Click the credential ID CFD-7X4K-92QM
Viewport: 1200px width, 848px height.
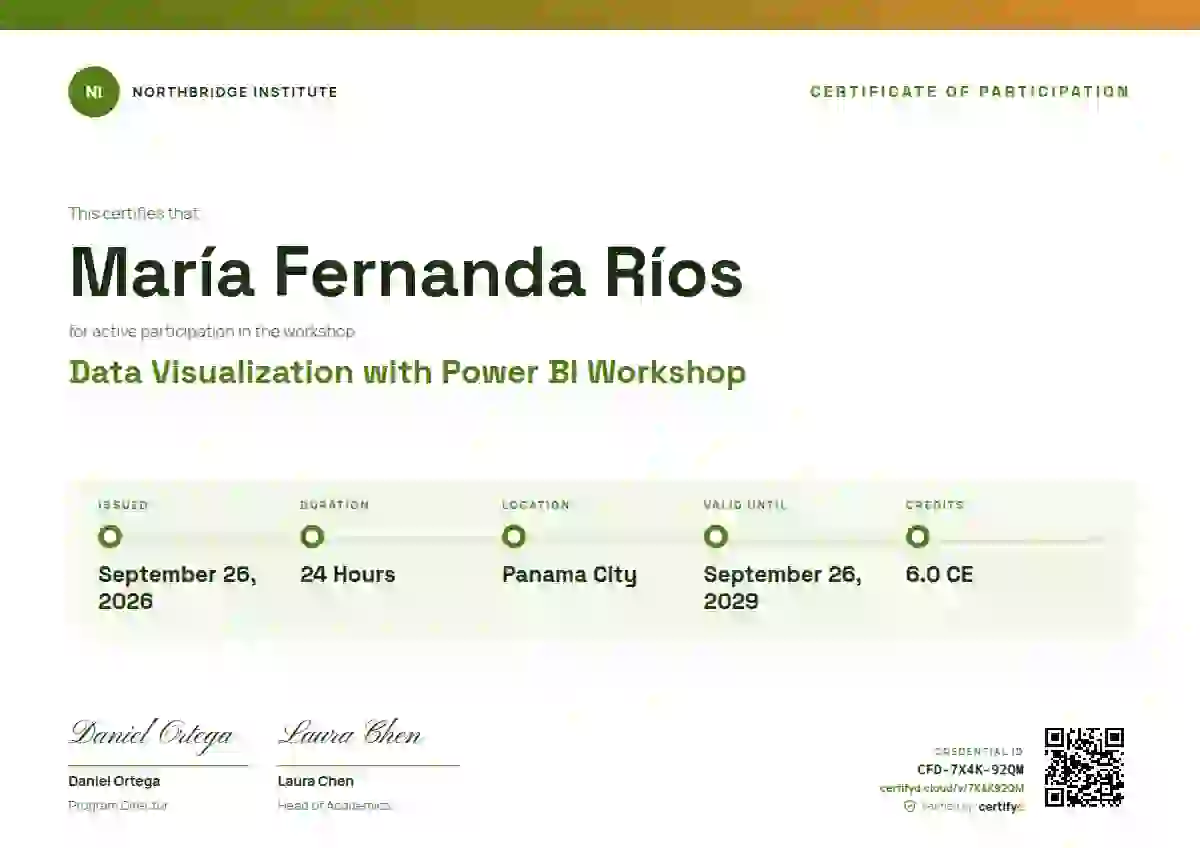point(970,770)
